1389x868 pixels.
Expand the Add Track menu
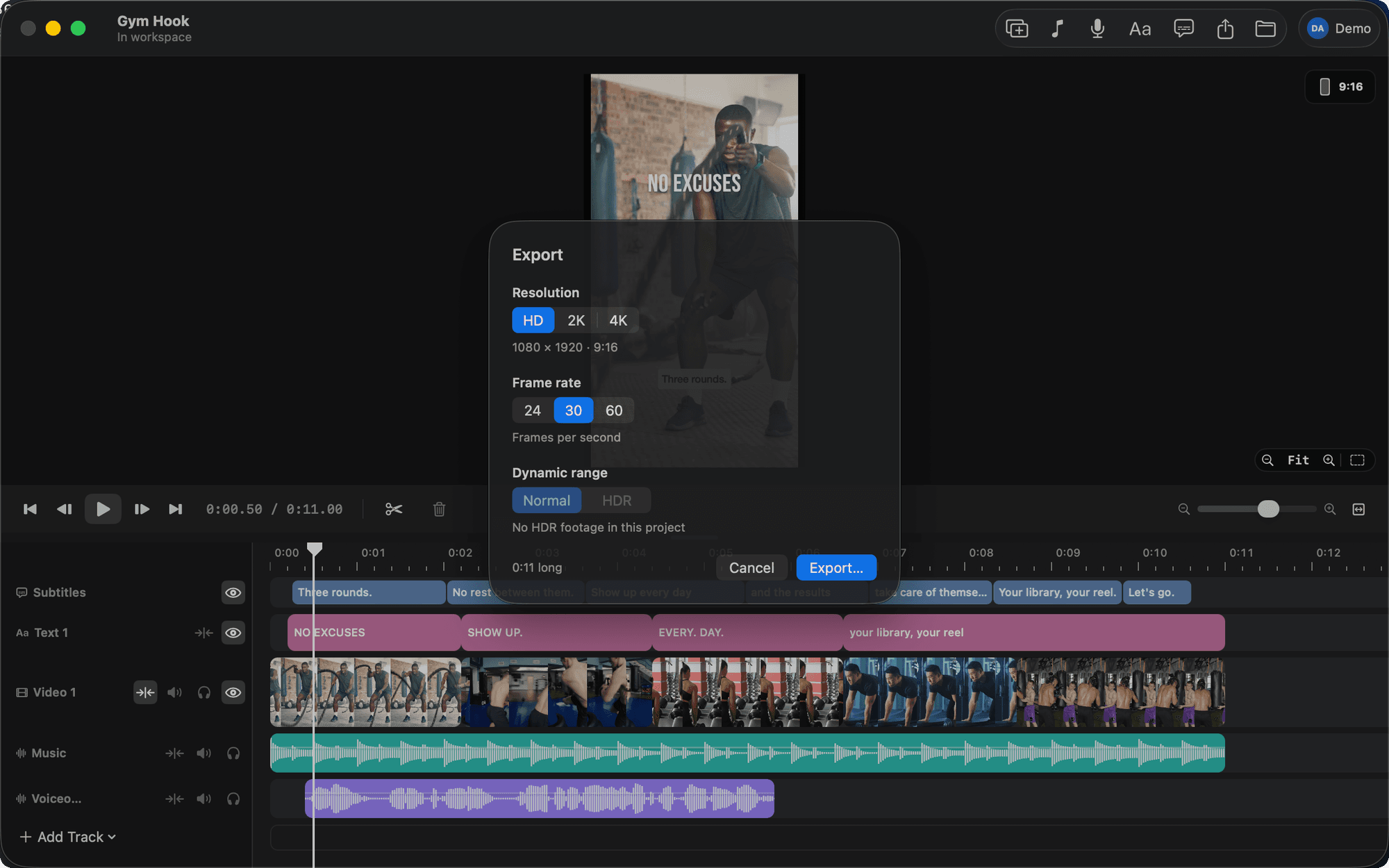[x=68, y=837]
